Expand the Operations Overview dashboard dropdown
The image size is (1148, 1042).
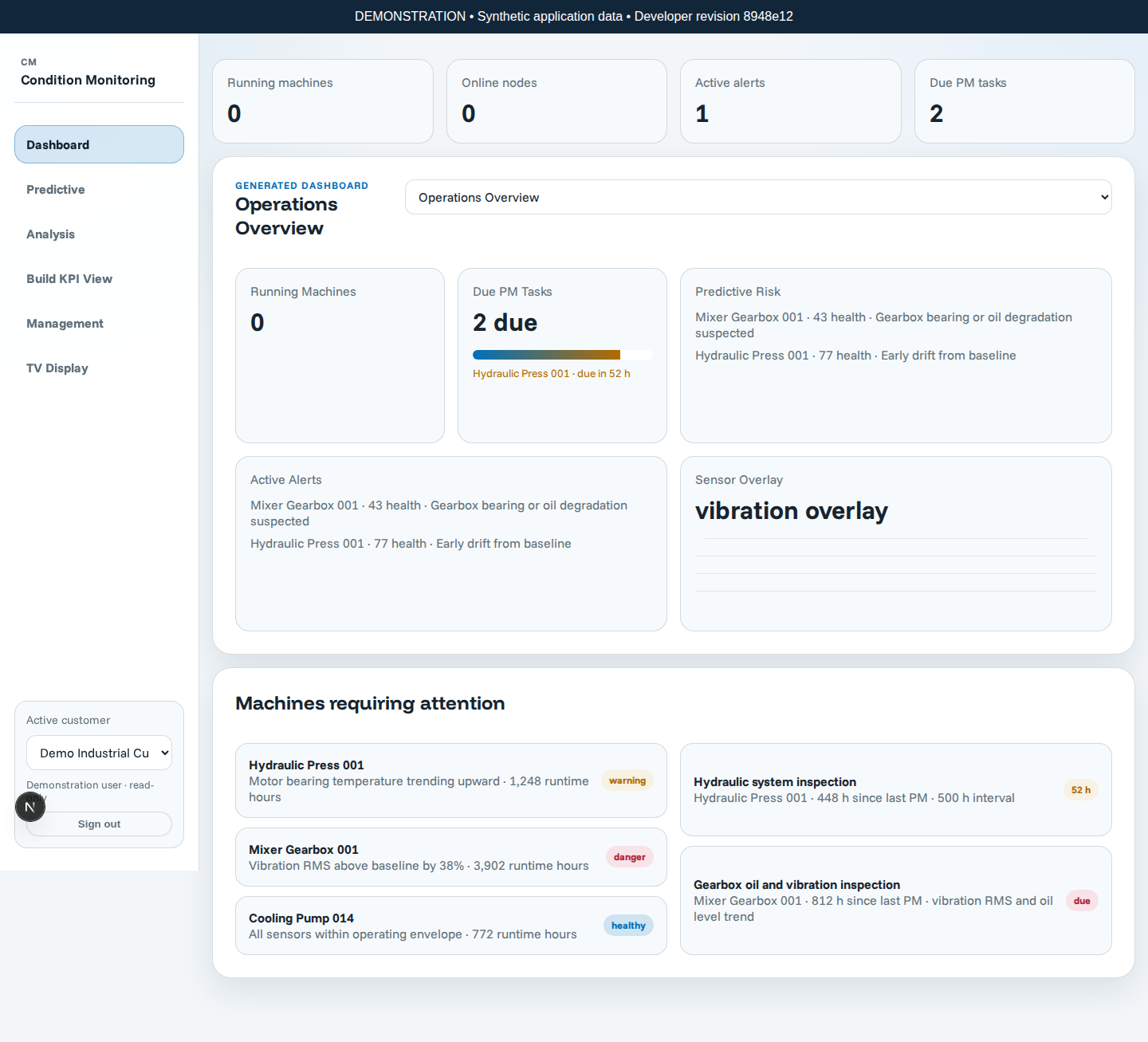pos(758,197)
